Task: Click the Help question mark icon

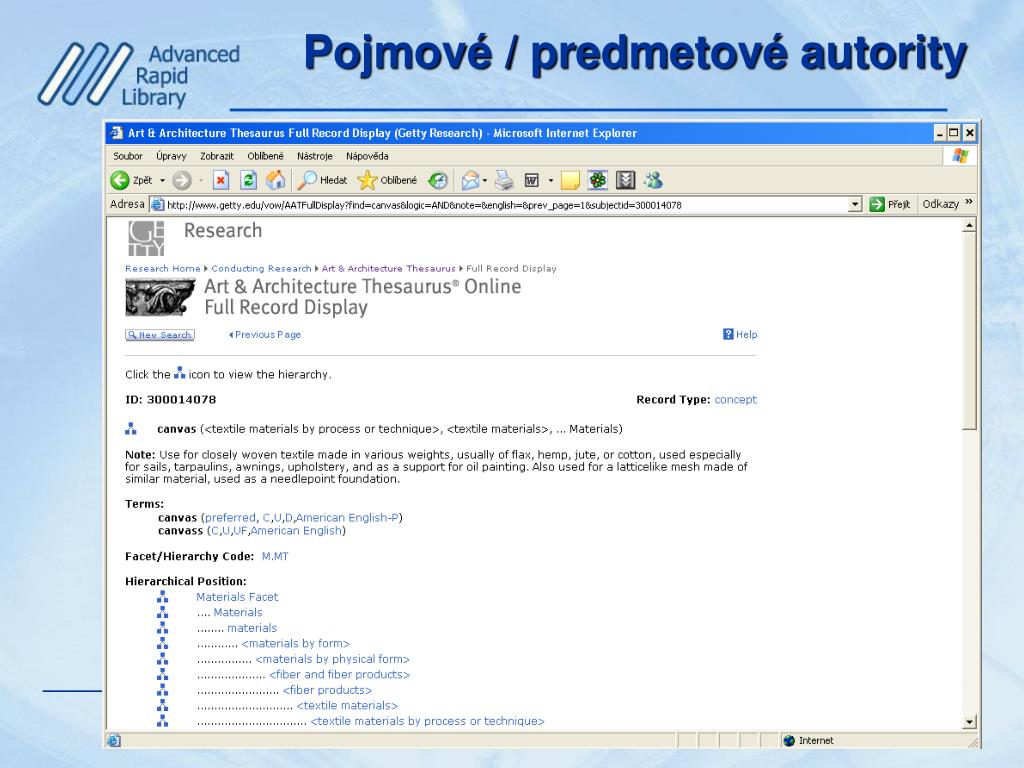Action: point(728,334)
